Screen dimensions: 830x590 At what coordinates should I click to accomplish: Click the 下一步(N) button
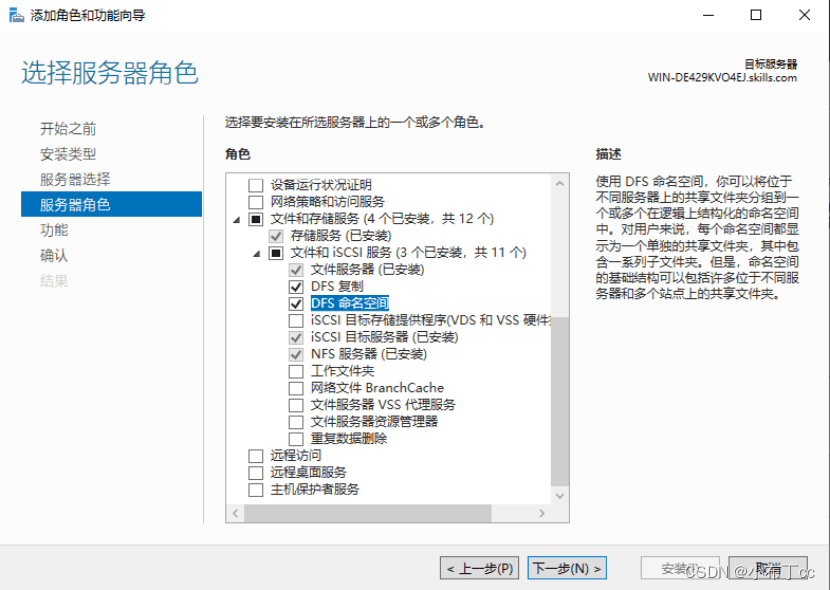click(567, 569)
